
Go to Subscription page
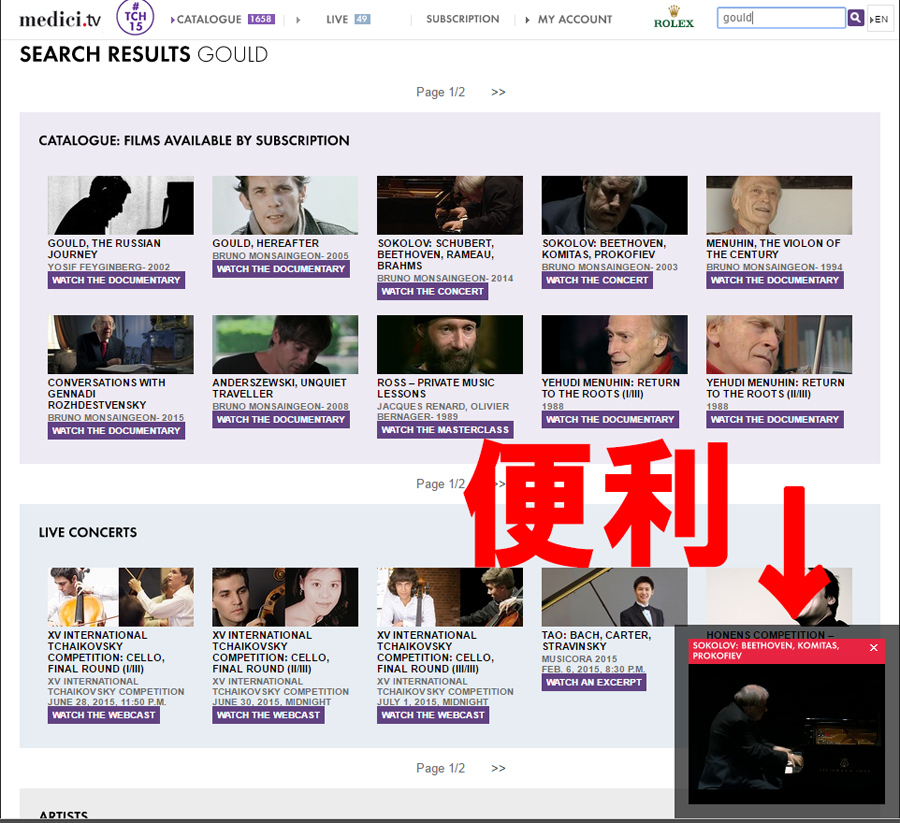point(463,19)
